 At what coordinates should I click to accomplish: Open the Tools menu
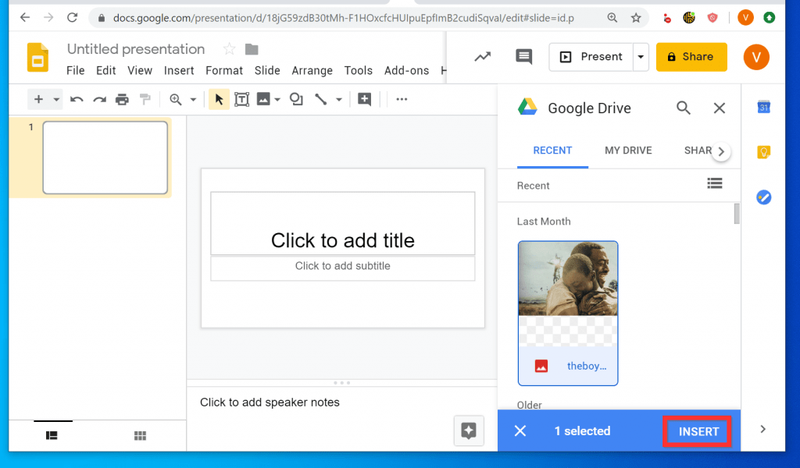point(358,70)
